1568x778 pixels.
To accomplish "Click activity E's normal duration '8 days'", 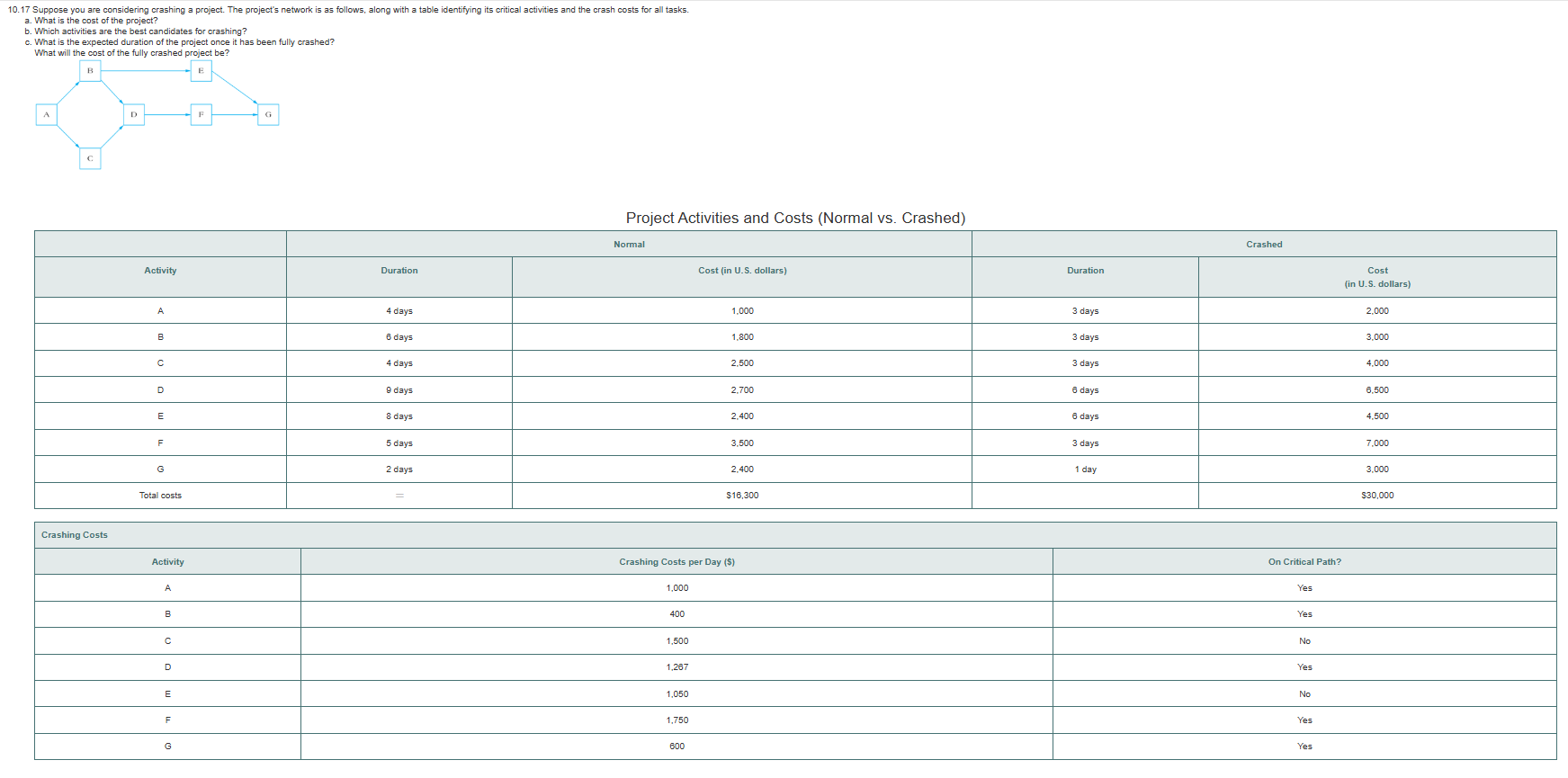I will tap(399, 416).
